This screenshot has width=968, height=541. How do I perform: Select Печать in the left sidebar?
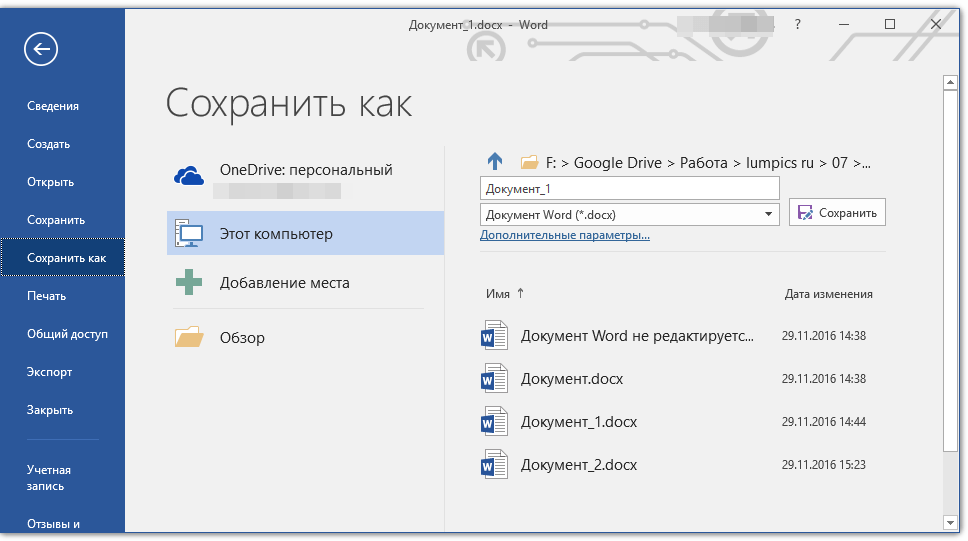point(46,296)
